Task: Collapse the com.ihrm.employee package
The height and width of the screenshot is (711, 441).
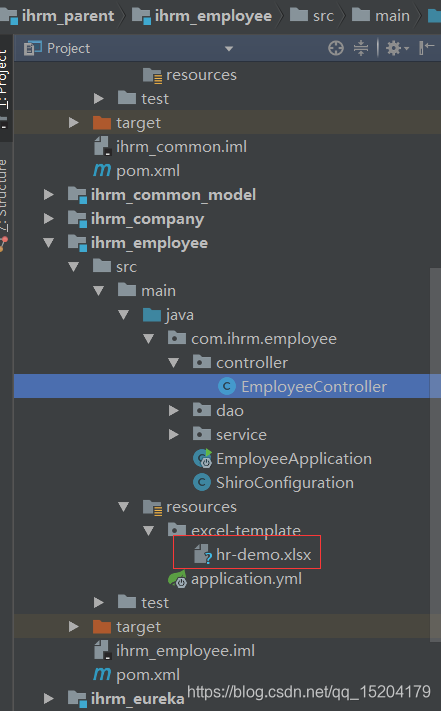Action: coord(148,339)
